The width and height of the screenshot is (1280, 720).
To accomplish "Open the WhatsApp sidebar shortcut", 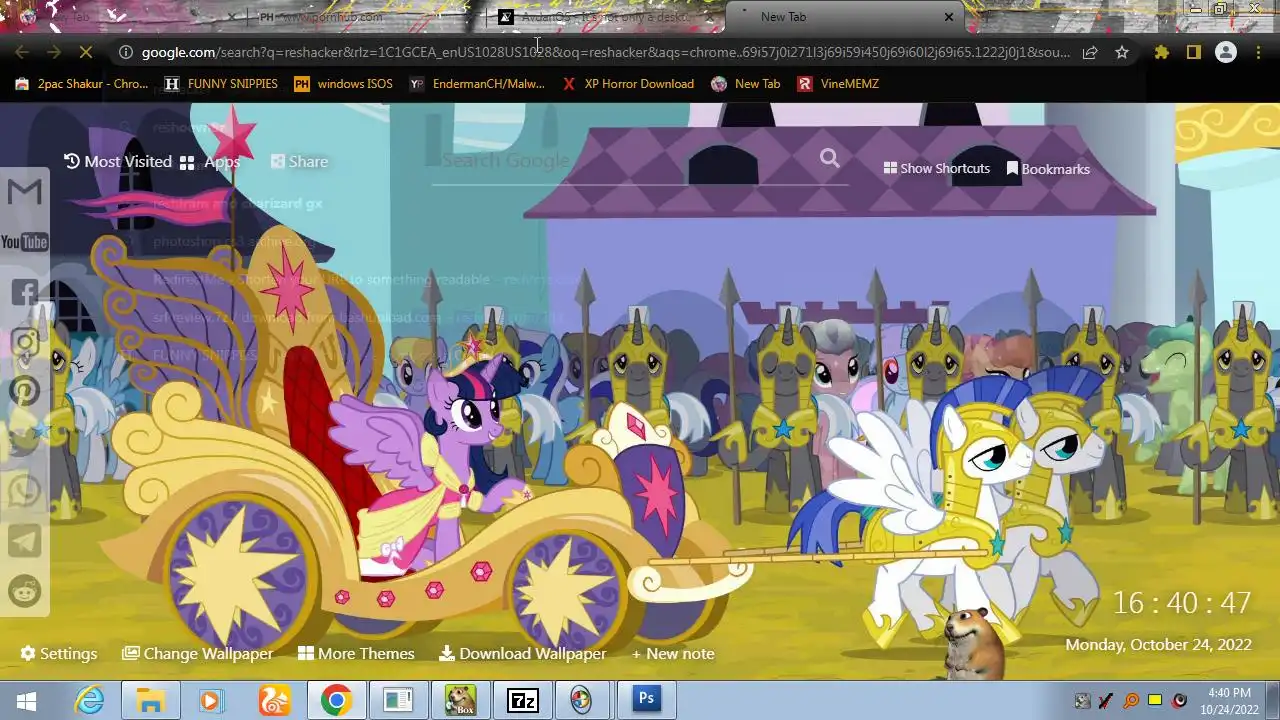I will [25, 491].
